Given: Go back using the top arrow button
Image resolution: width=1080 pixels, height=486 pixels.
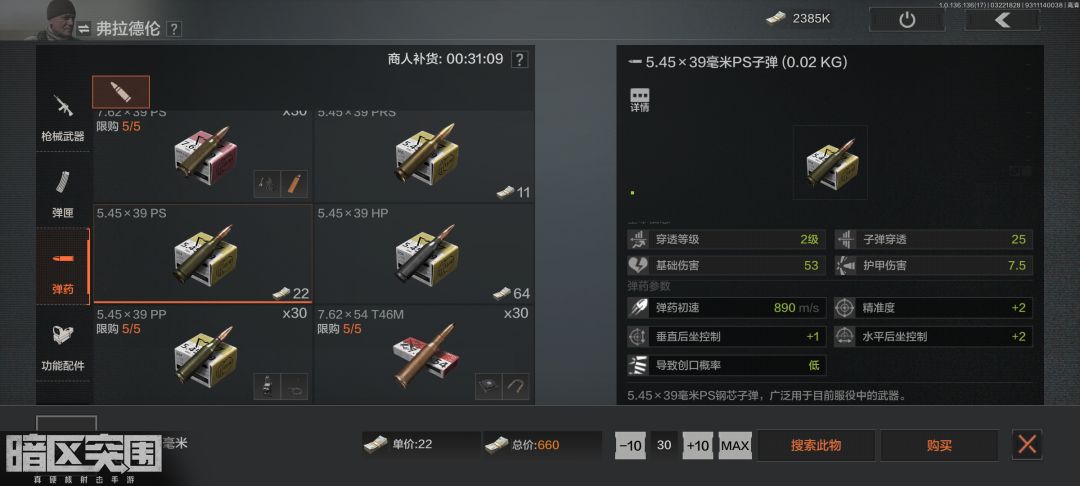Looking at the screenshot, I should (1002, 20).
